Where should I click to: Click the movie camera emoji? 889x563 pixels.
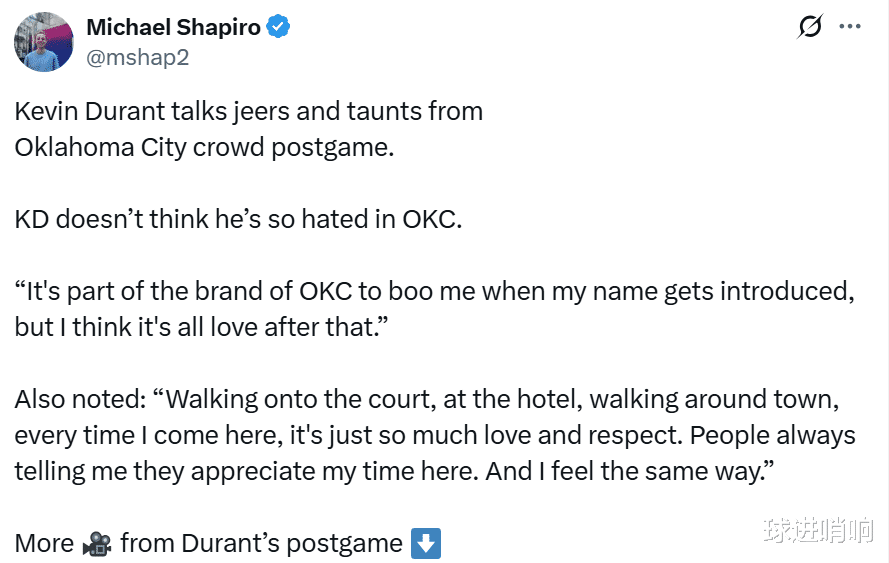coord(97,544)
